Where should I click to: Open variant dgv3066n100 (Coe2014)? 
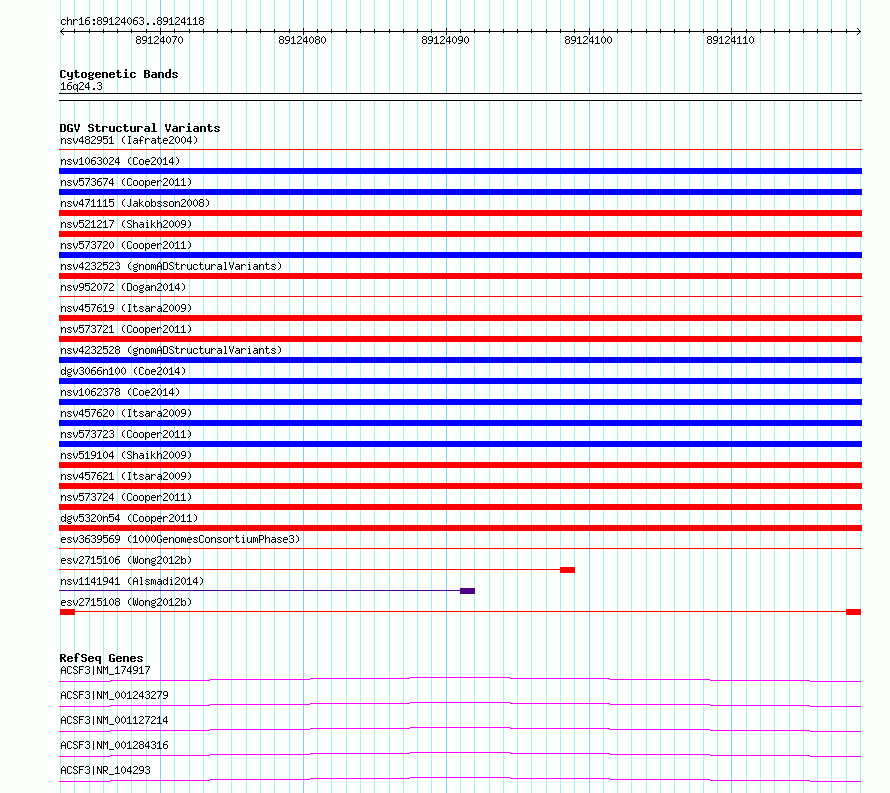(123, 371)
